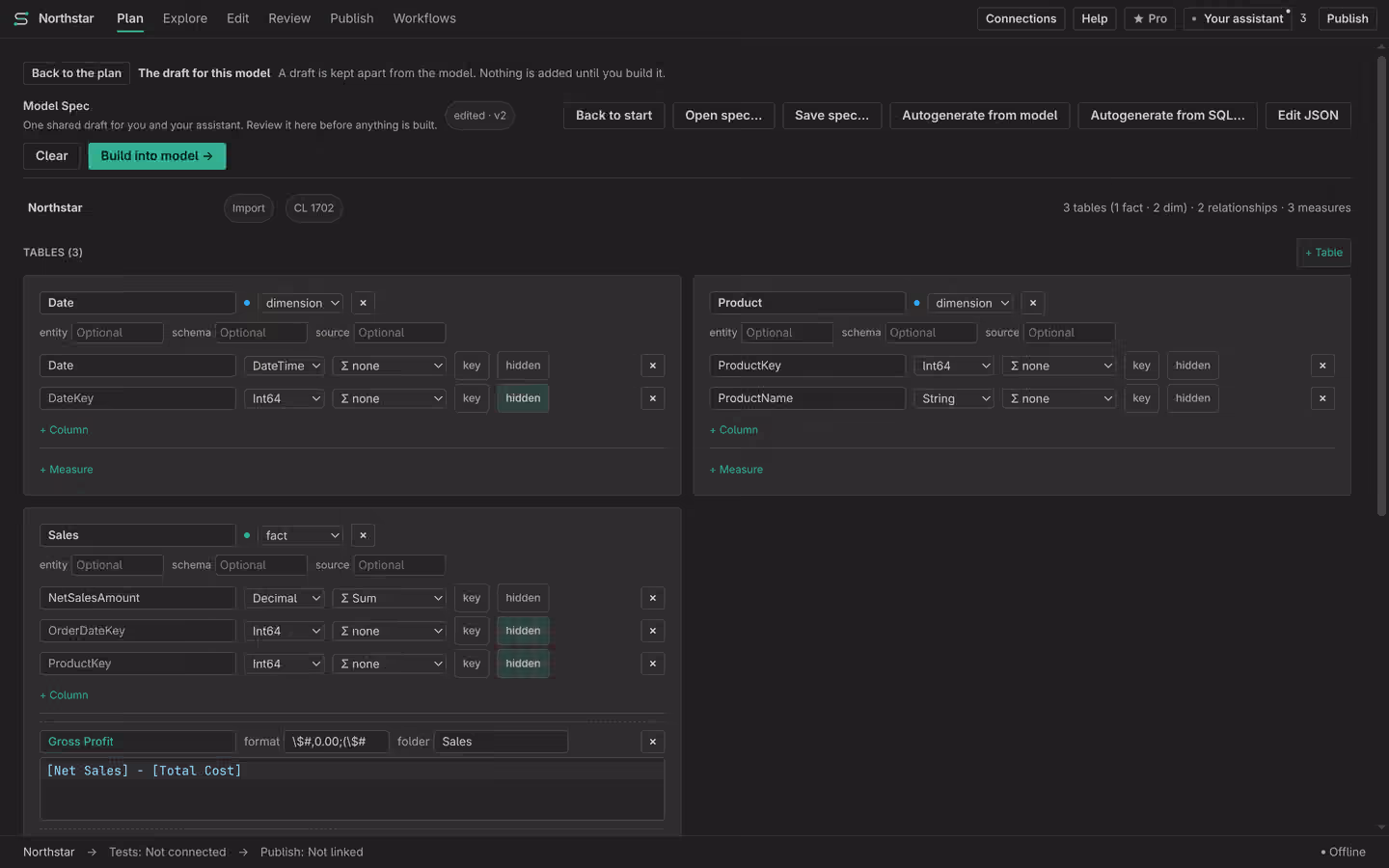Open the Pro star button
The height and width of the screenshot is (868, 1389).
(1150, 18)
